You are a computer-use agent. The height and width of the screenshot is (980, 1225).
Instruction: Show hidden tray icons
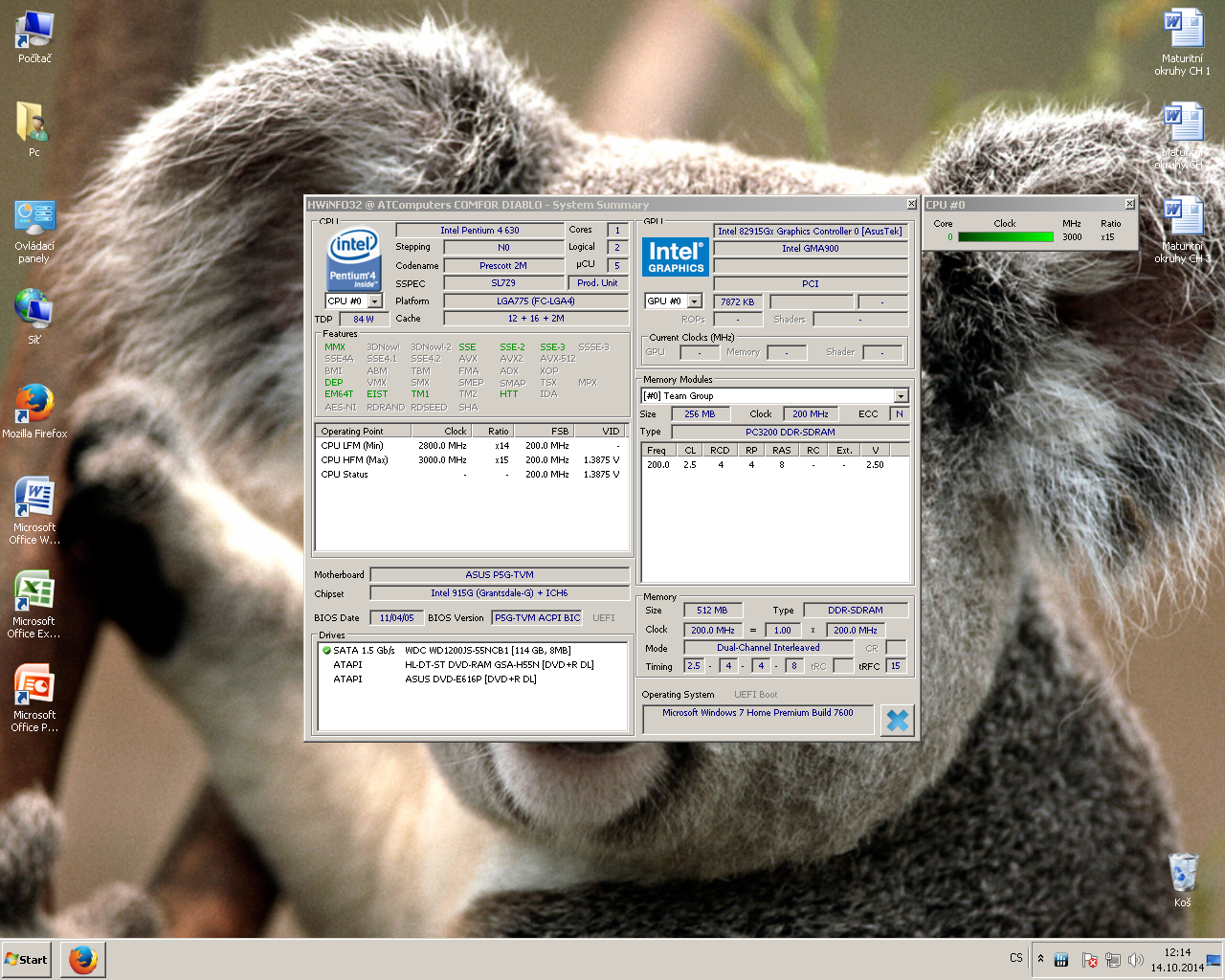1040,958
